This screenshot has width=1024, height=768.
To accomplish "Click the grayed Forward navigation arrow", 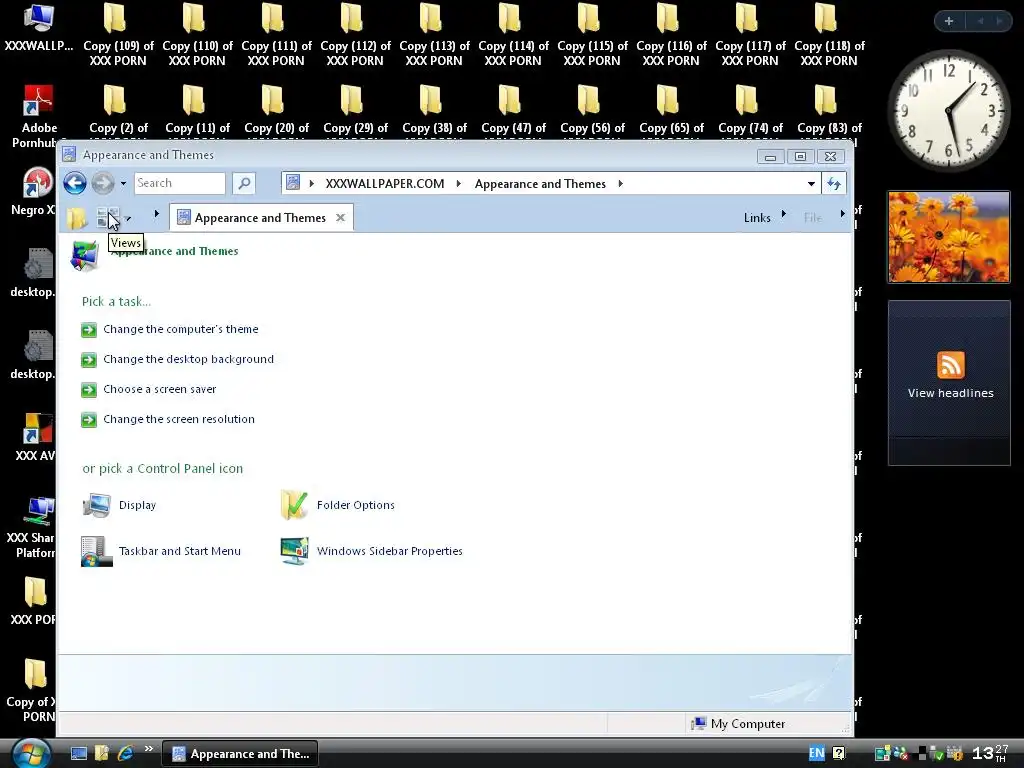I will 103,184.
